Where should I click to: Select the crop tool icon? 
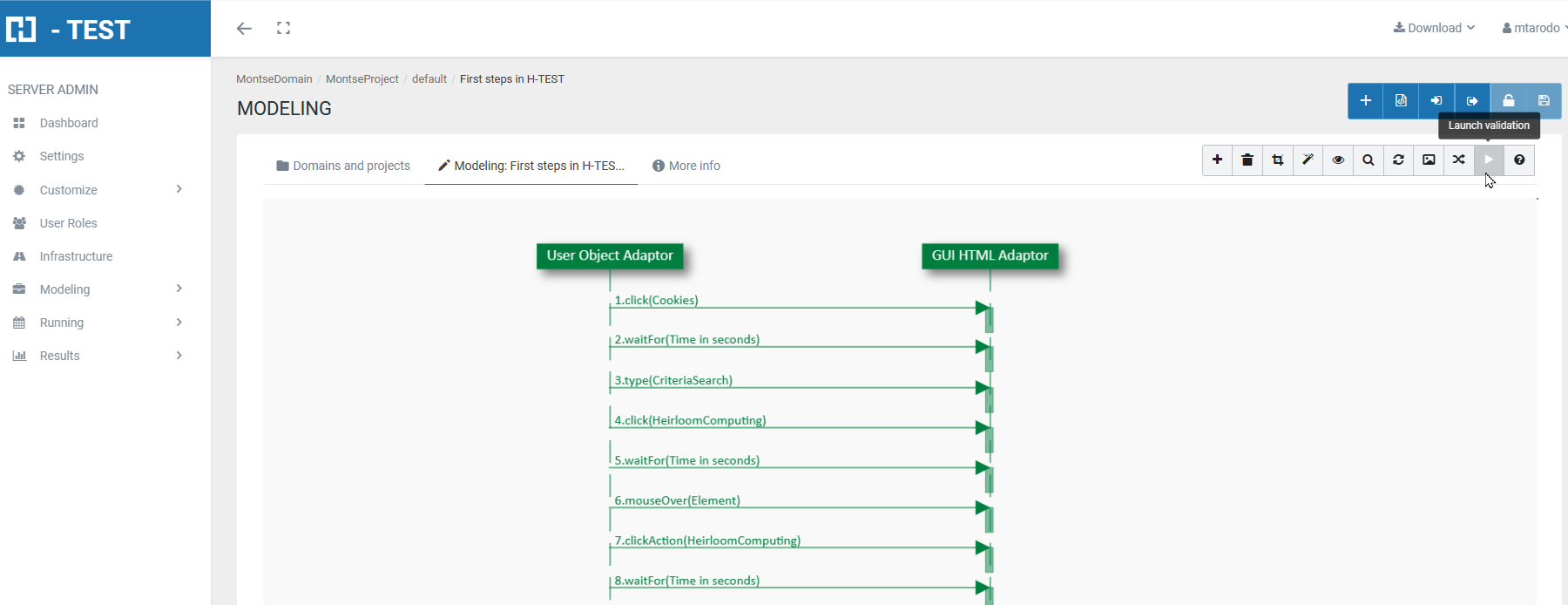point(1278,160)
